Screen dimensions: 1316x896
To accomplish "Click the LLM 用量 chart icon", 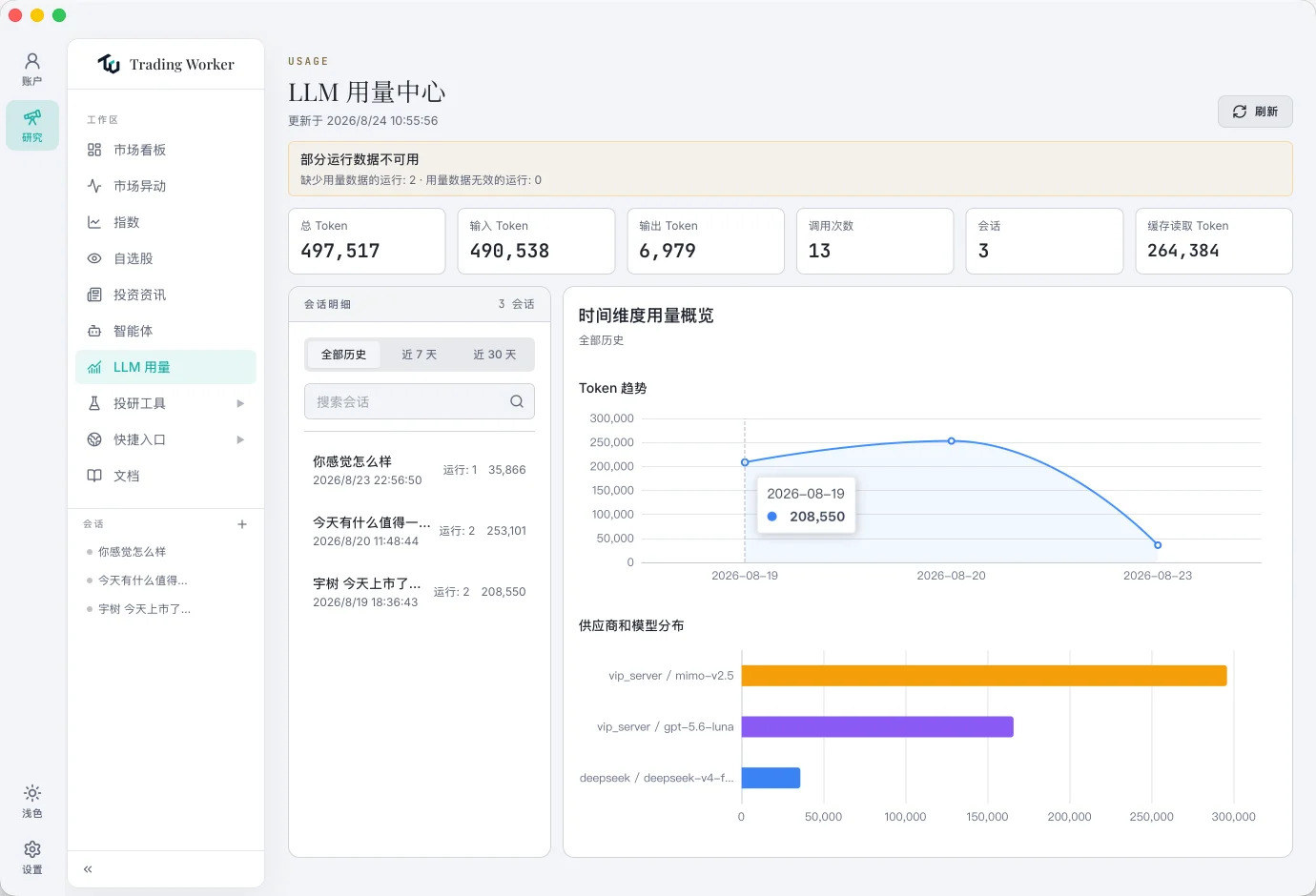I will pos(94,367).
